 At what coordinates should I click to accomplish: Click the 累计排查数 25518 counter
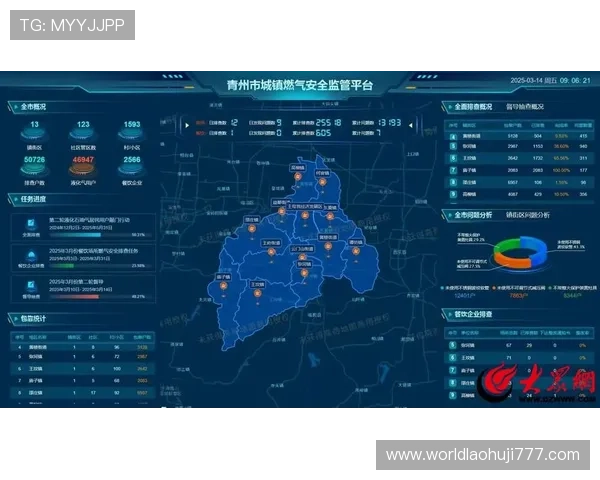point(317,122)
